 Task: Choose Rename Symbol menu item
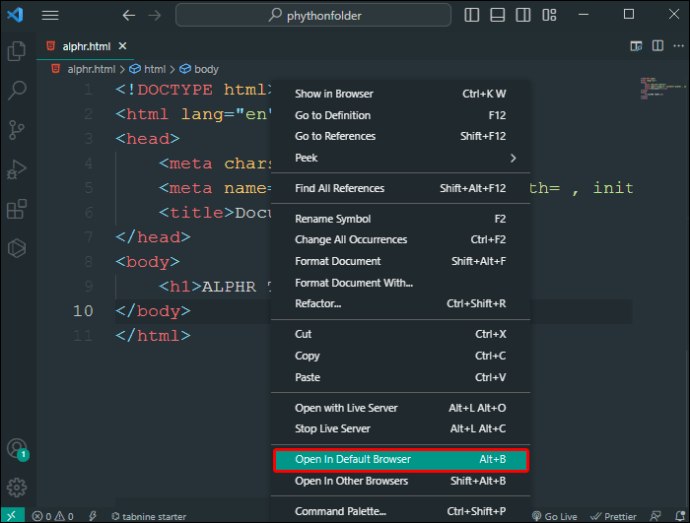[x=400, y=219]
